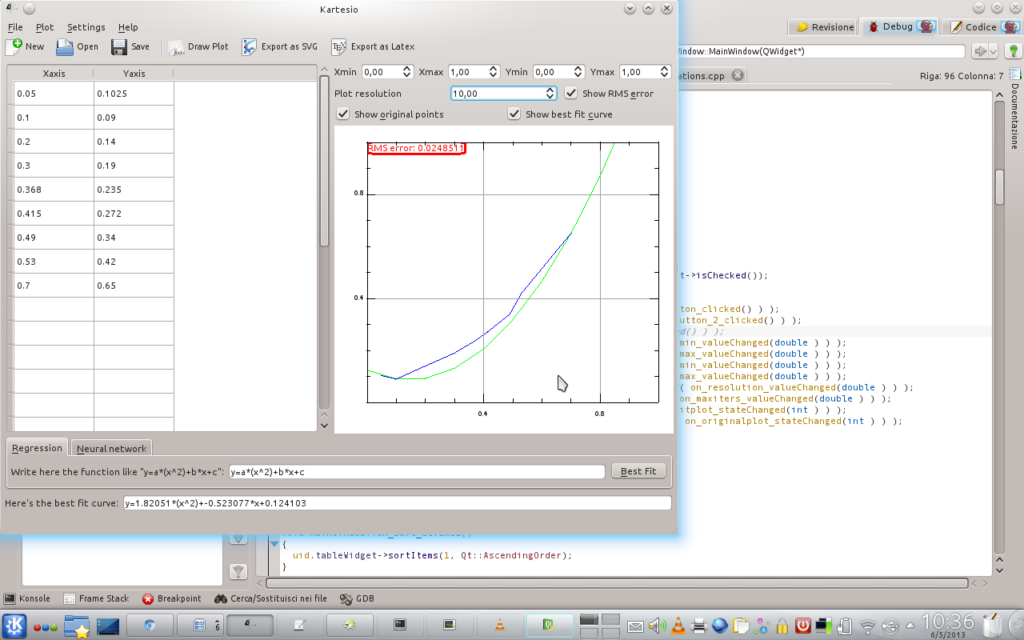Image resolution: width=1024 pixels, height=640 pixels.
Task: Click the New document icon
Action: 15,46
